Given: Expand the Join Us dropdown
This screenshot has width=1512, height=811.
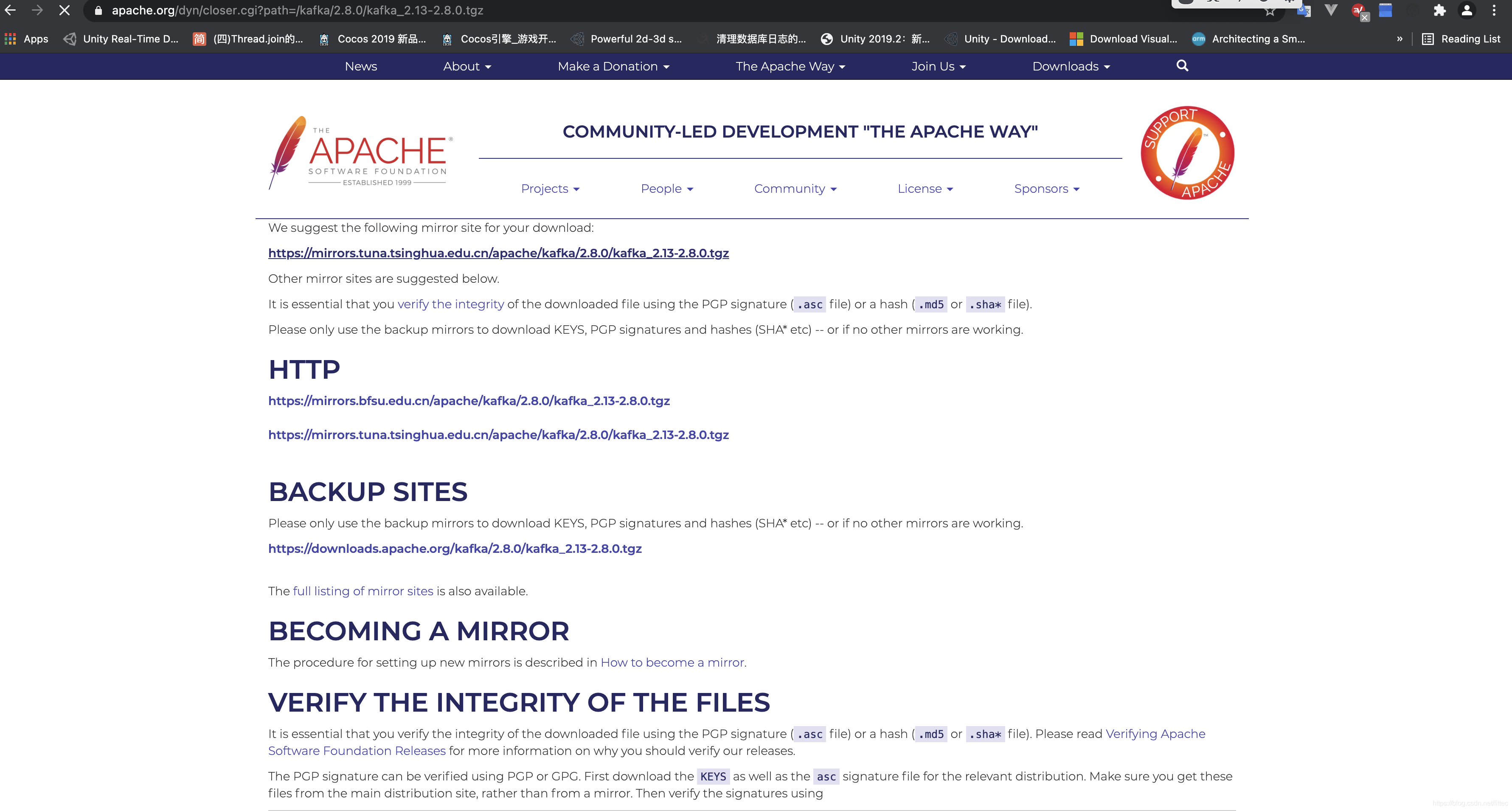Looking at the screenshot, I should (x=939, y=66).
